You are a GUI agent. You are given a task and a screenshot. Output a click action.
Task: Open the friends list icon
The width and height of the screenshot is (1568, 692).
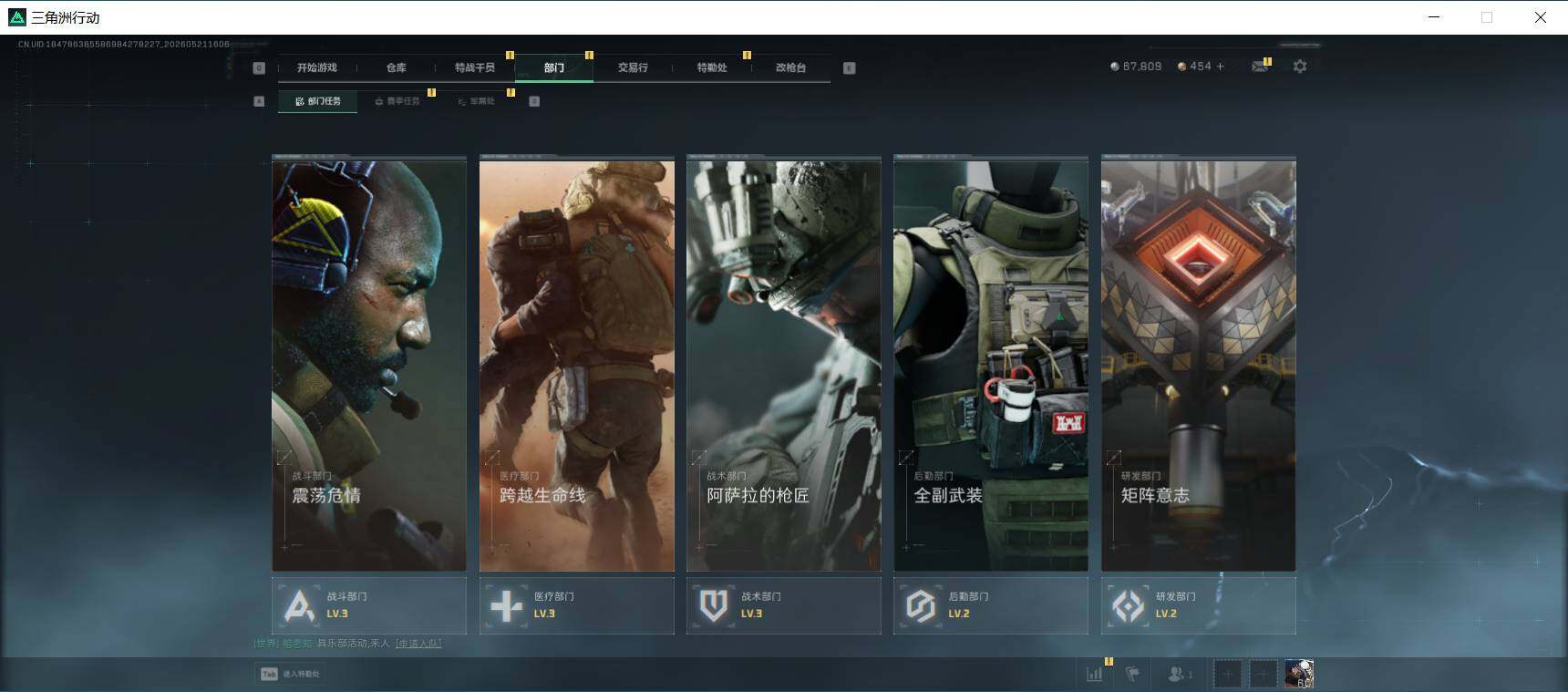(1180, 674)
